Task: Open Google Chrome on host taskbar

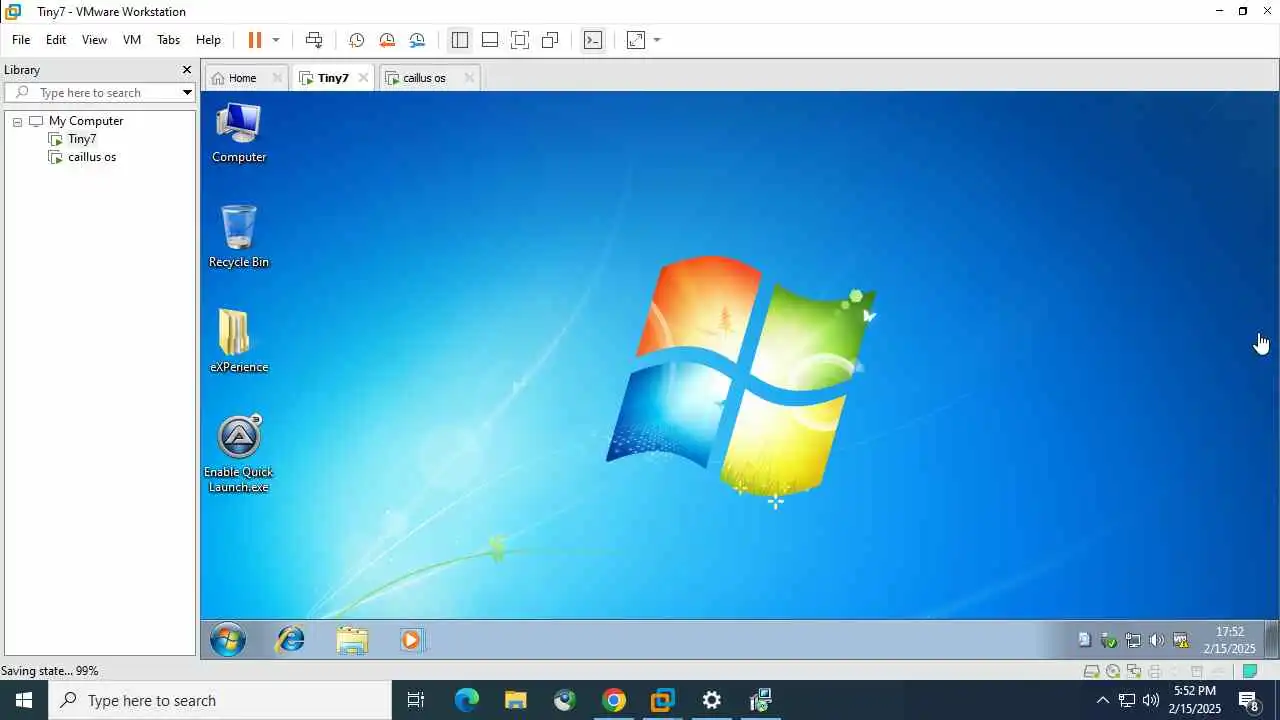Action: tap(614, 700)
